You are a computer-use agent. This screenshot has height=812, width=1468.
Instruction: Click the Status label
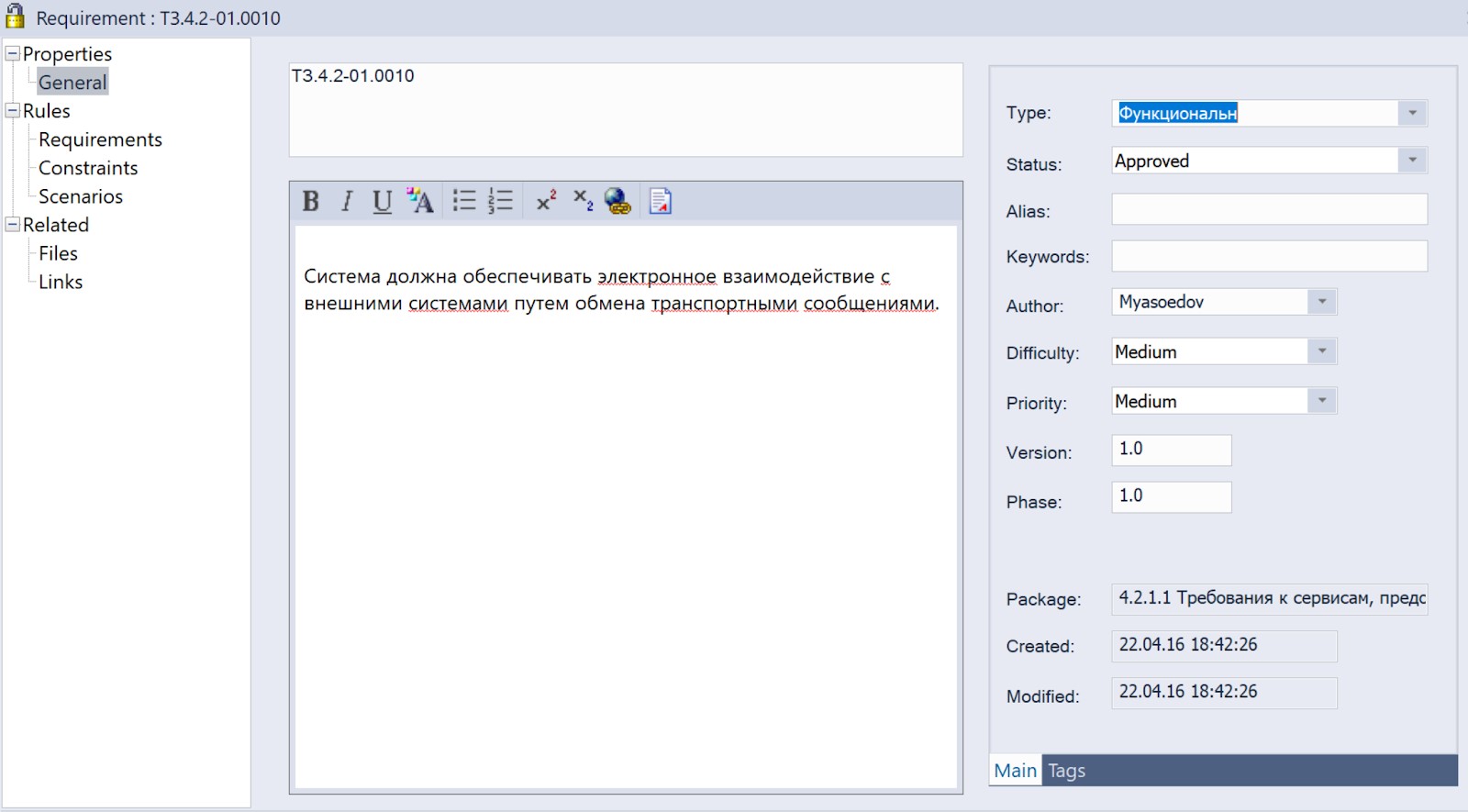1034,164
